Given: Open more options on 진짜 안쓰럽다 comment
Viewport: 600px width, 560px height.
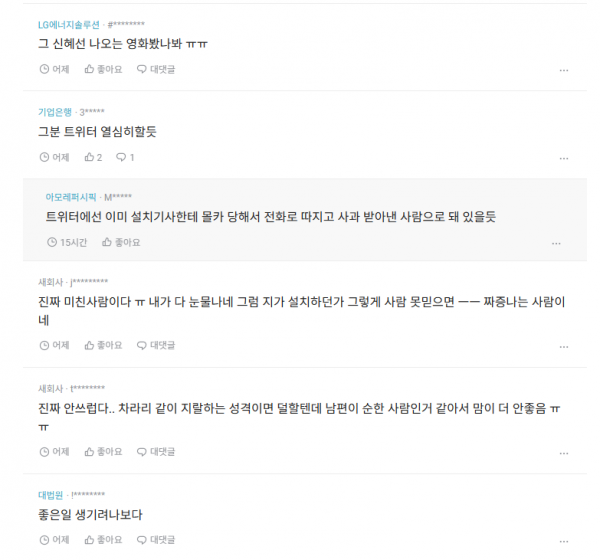Looking at the screenshot, I should click(564, 453).
